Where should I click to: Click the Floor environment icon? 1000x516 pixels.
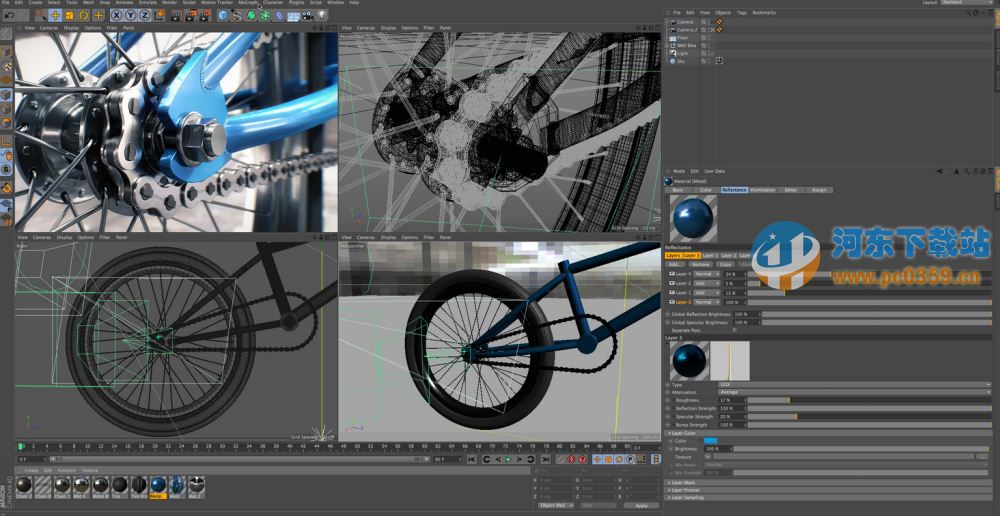point(293,15)
